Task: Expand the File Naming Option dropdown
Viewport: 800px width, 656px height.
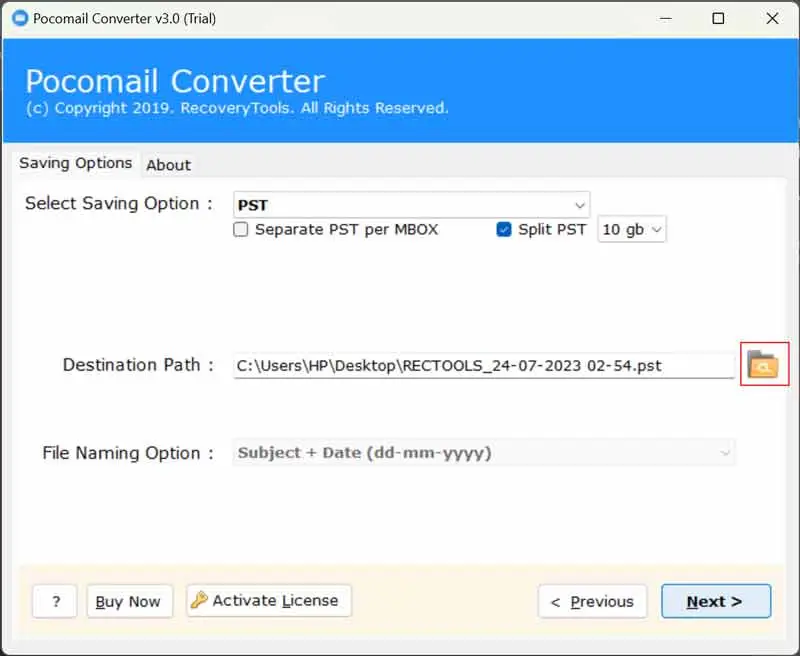Action: pos(483,452)
